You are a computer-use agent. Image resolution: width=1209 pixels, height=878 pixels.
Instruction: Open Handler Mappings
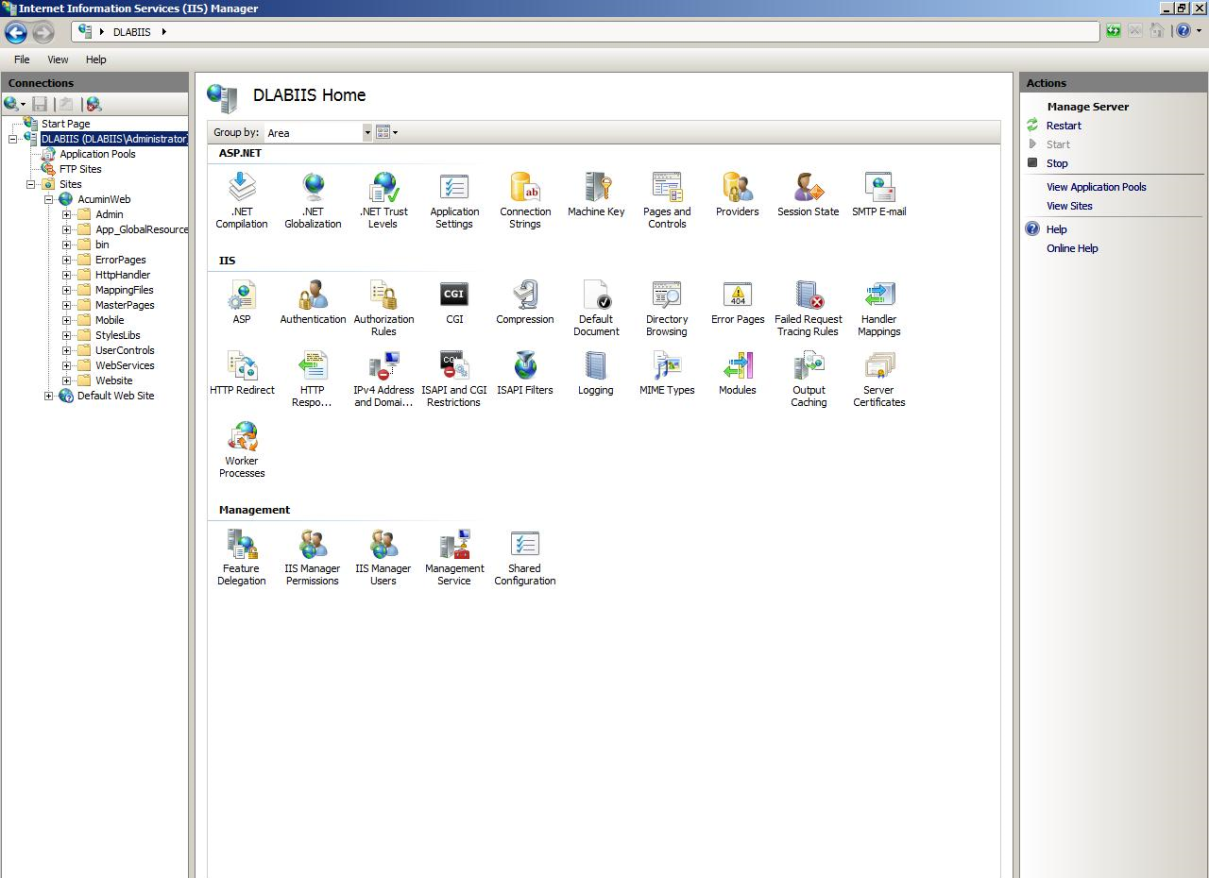click(x=879, y=308)
